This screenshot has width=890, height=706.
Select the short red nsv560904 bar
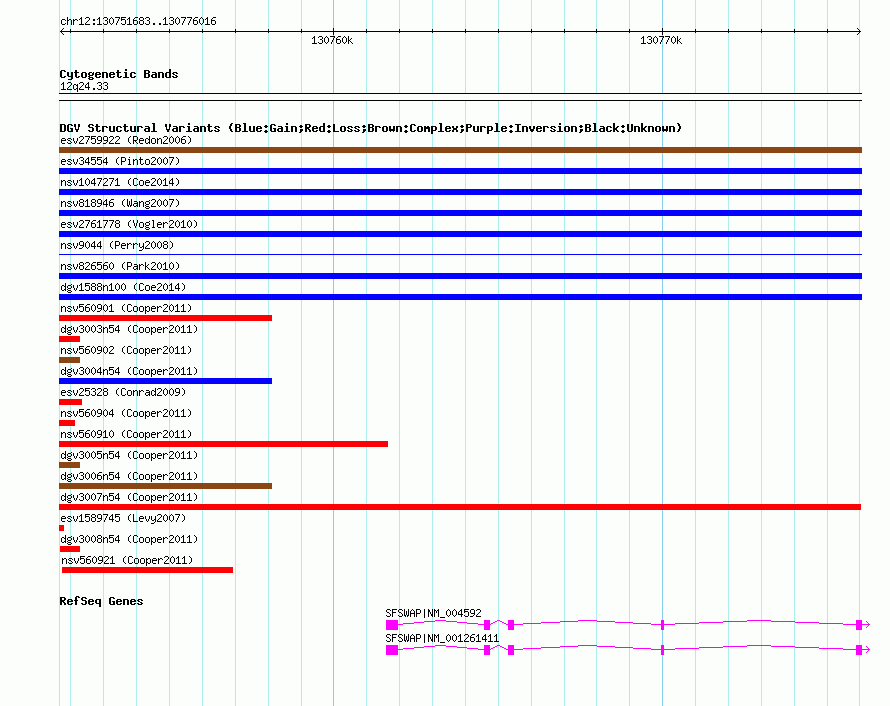pyautogui.click(x=67, y=423)
